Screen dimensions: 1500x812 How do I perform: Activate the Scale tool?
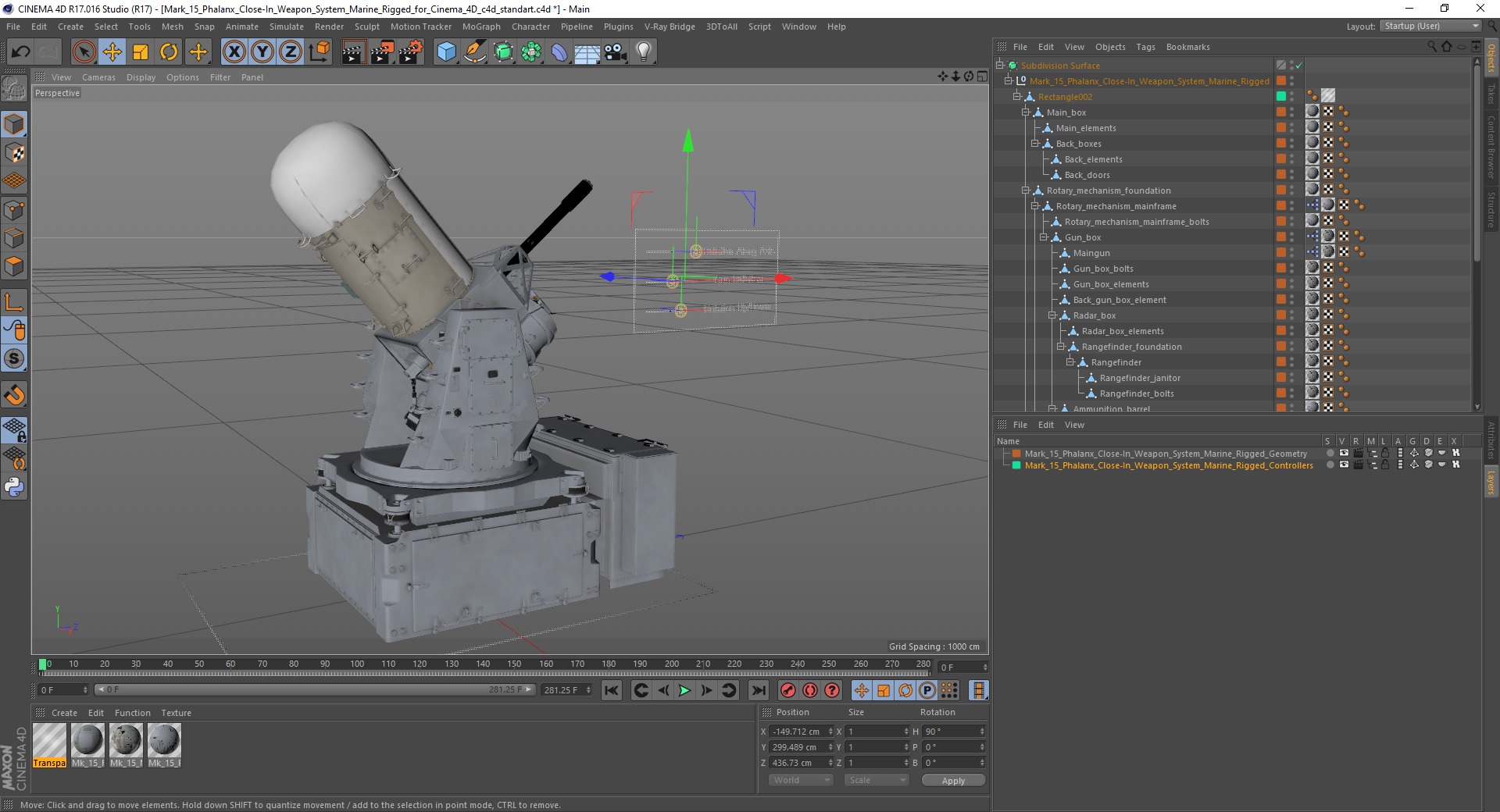coord(141,52)
